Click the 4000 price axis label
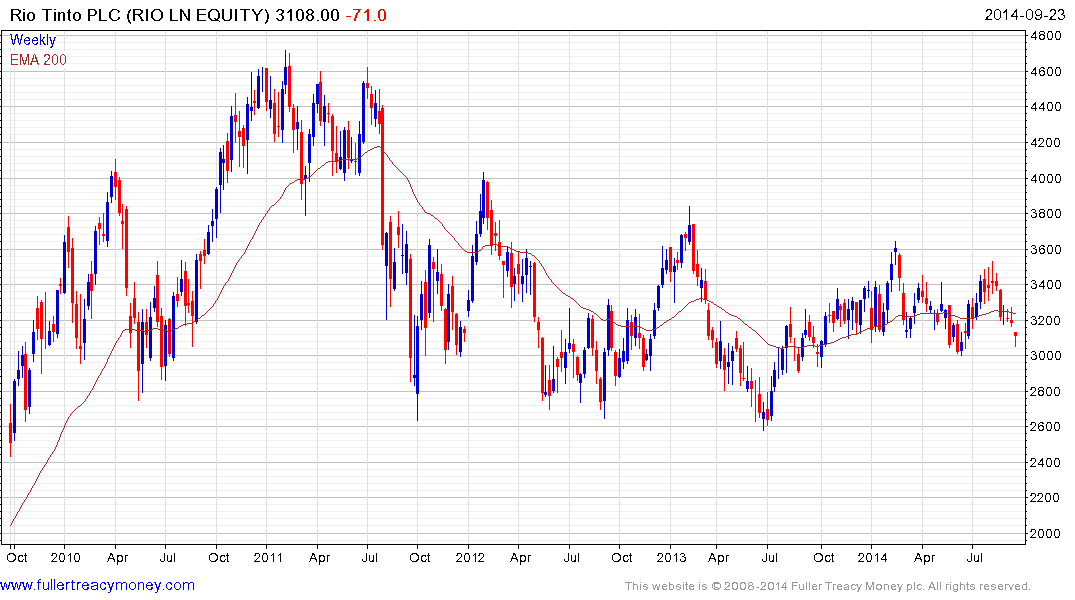 point(1046,178)
